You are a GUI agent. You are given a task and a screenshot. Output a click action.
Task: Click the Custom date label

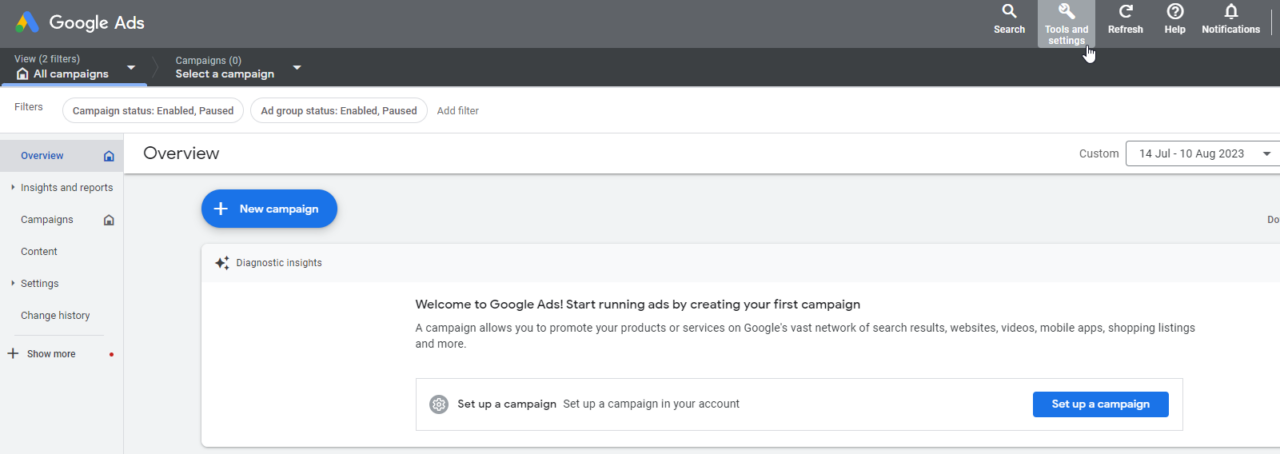point(1099,153)
